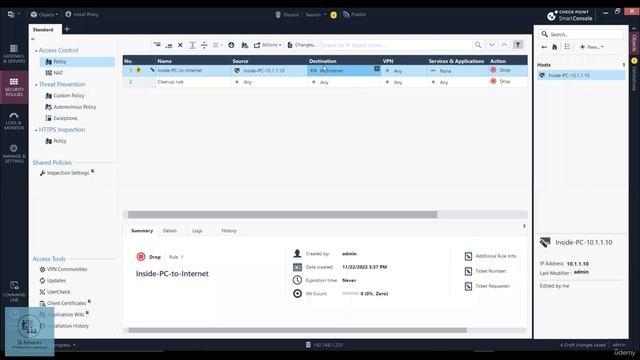Switch to the Logs tab
640x360 pixels.
coord(197,231)
